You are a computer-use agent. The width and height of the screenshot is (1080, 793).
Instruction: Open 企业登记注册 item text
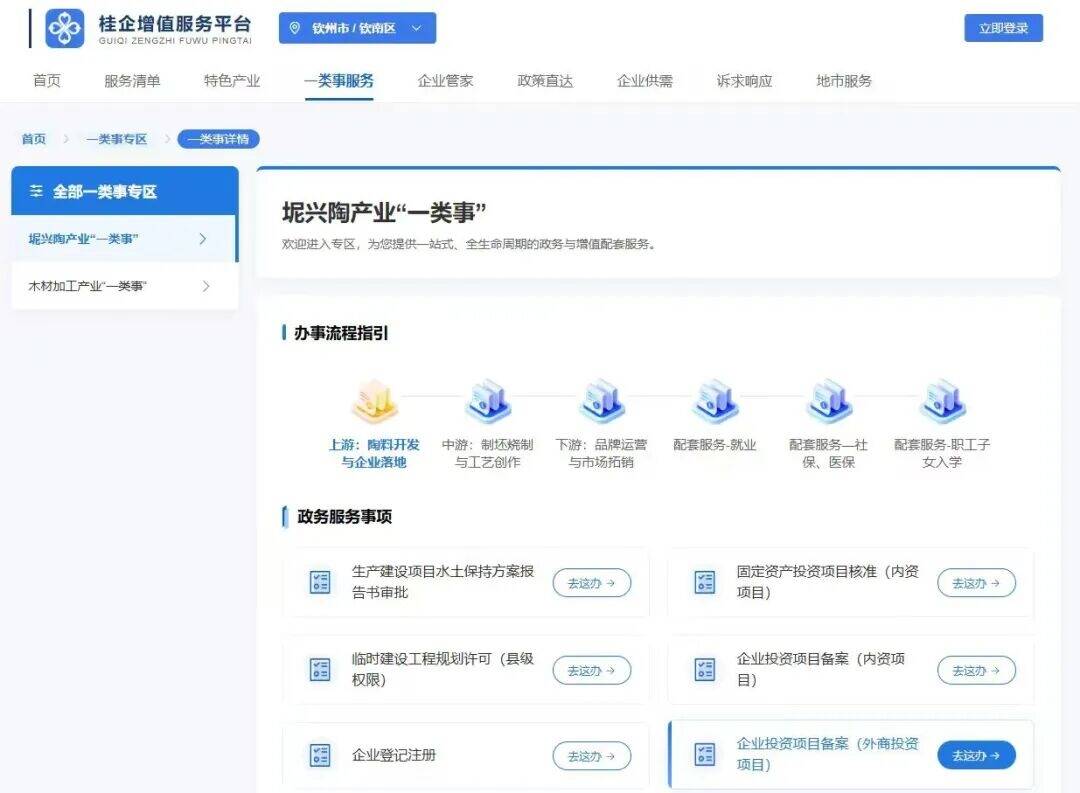coord(393,755)
